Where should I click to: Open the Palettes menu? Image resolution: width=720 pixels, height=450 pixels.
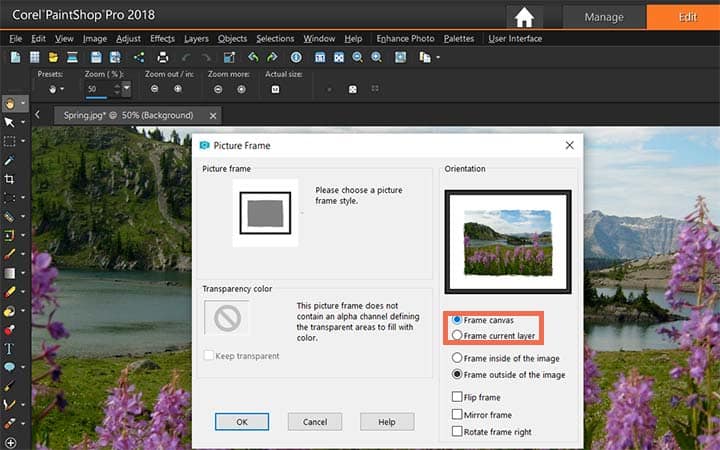coord(459,39)
